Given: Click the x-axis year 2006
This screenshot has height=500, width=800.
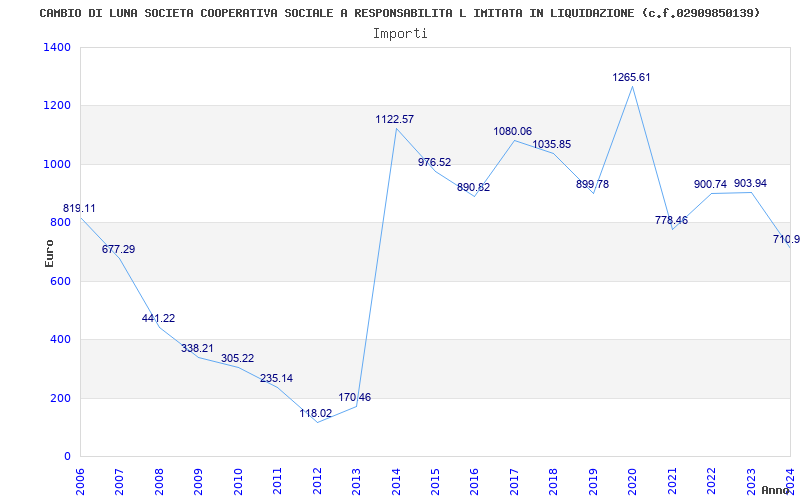Looking at the screenshot, I should click(x=80, y=482).
